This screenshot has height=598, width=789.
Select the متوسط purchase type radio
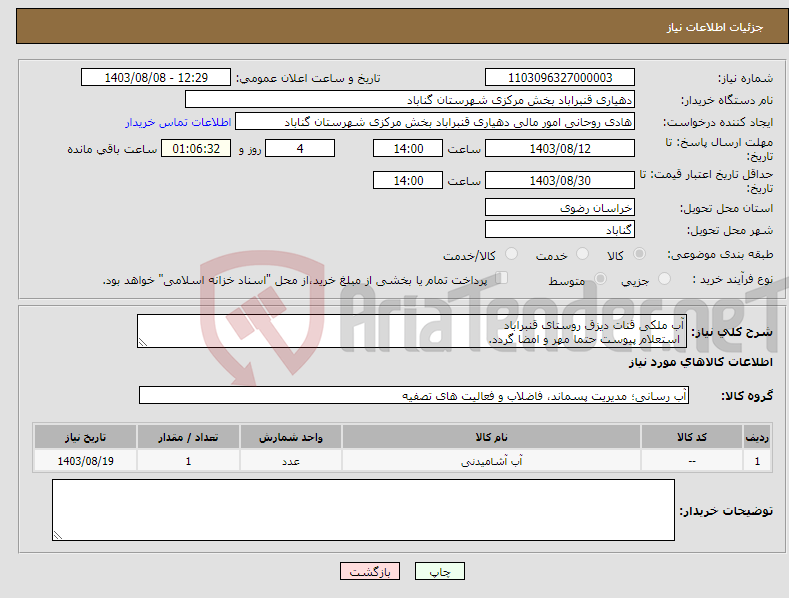[x=600, y=279]
